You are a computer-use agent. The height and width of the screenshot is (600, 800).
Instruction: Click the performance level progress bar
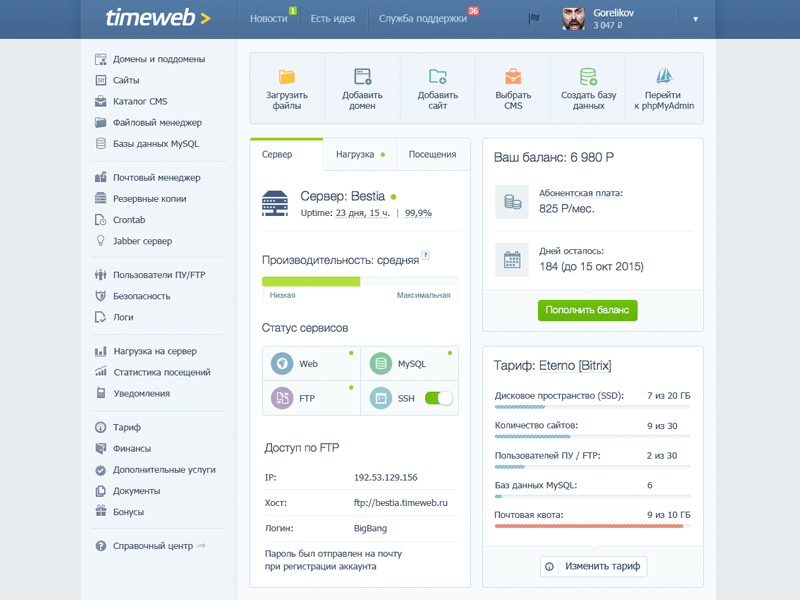pyautogui.click(x=360, y=282)
